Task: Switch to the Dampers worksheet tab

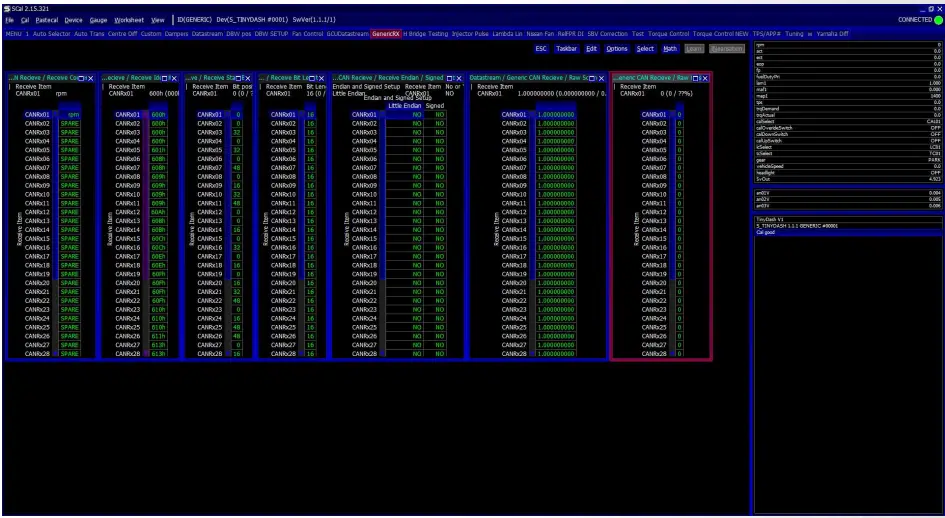Action: click(175, 34)
